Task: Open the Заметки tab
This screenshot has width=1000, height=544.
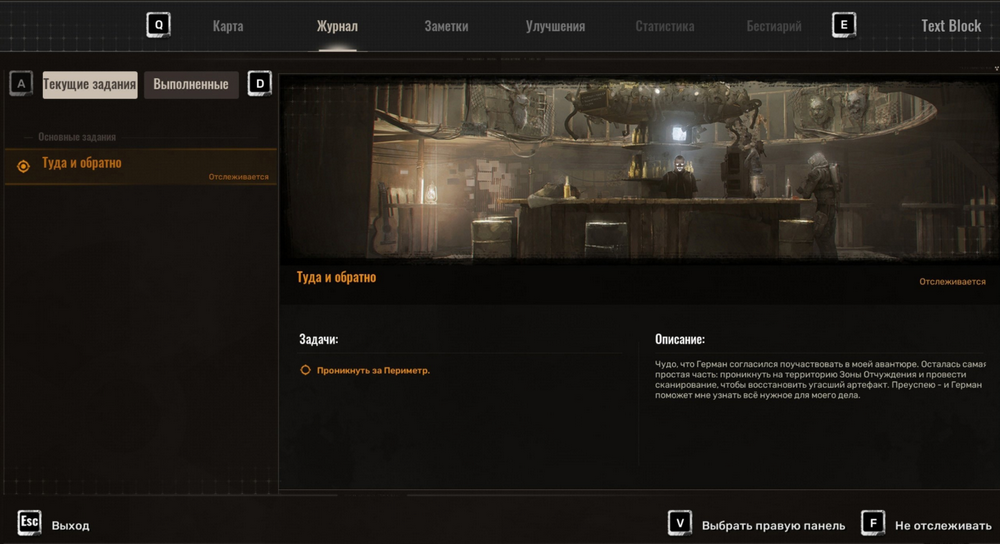Action: tap(446, 26)
